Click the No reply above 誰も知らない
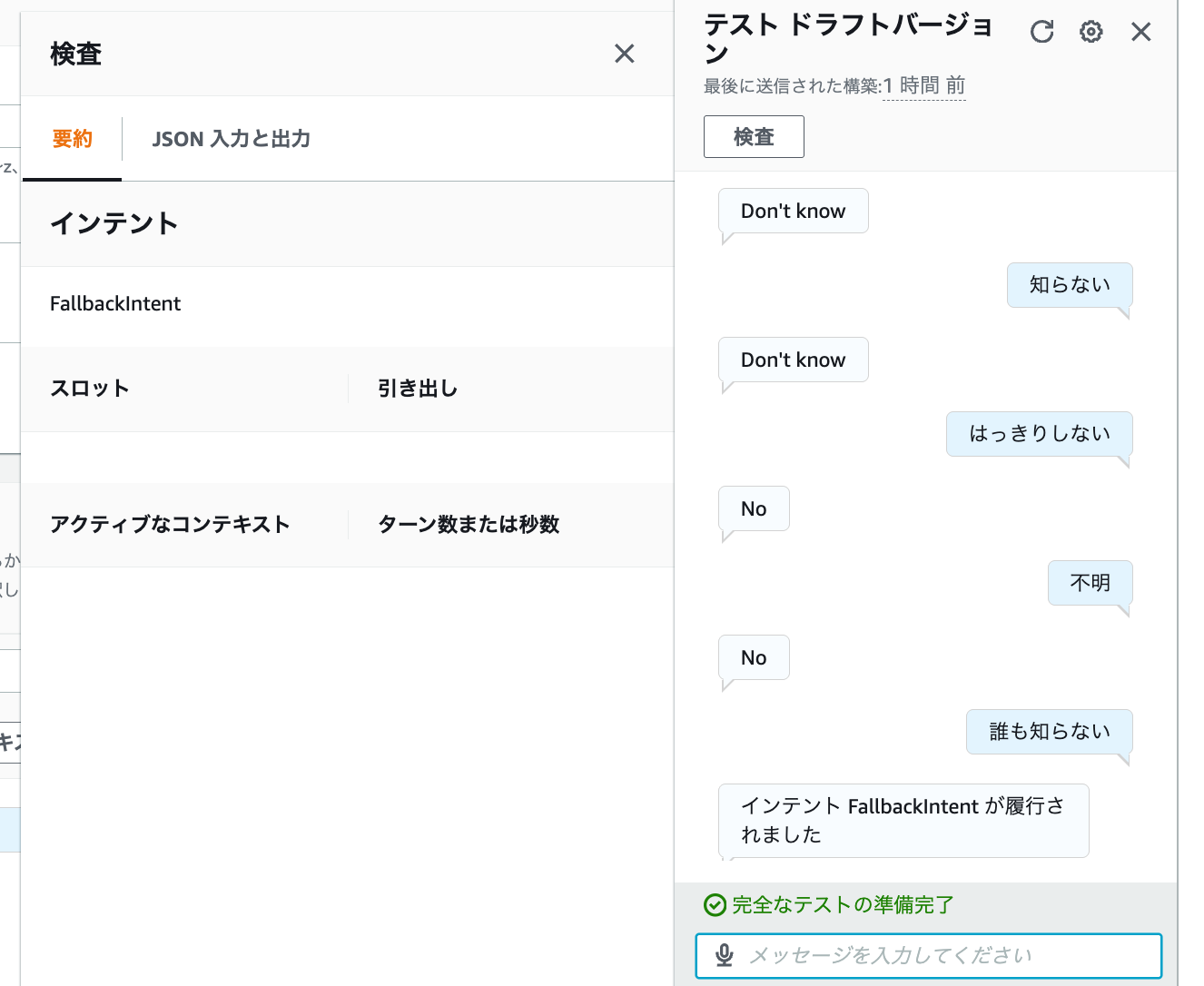Screen dimensions: 1204x986 (754, 657)
